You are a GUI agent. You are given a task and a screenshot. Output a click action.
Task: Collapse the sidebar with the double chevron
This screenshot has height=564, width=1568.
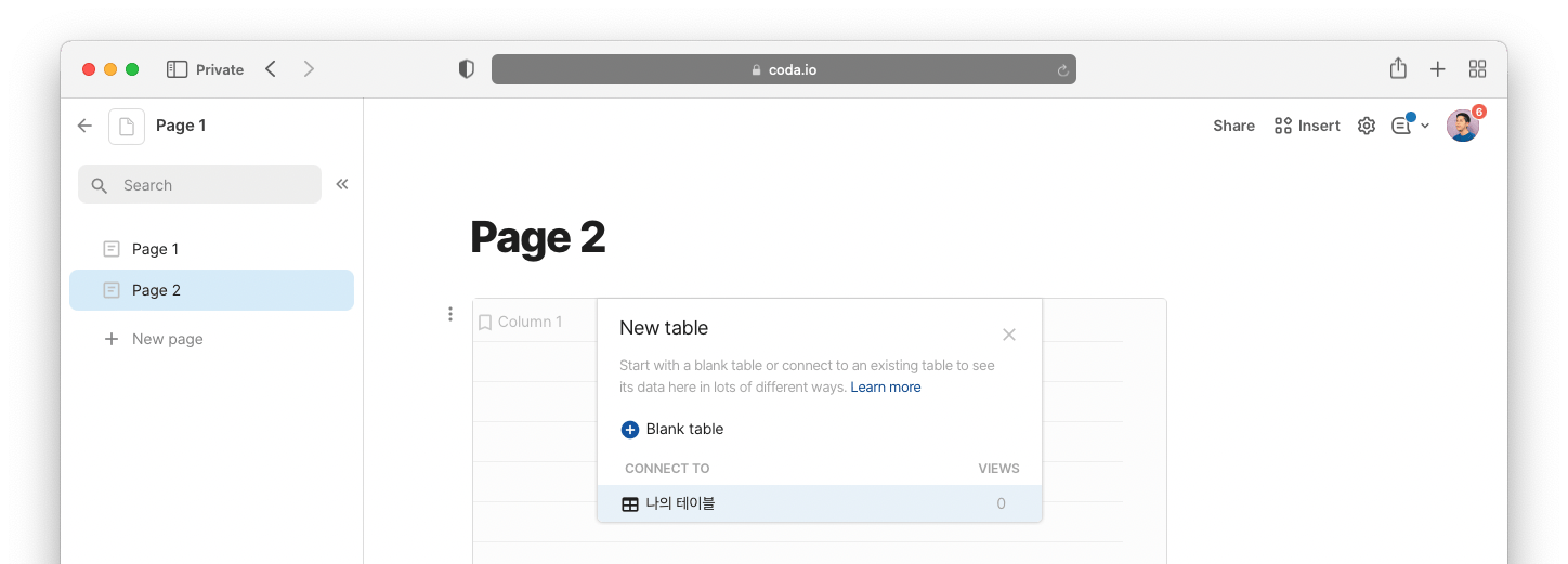(x=342, y=185)
